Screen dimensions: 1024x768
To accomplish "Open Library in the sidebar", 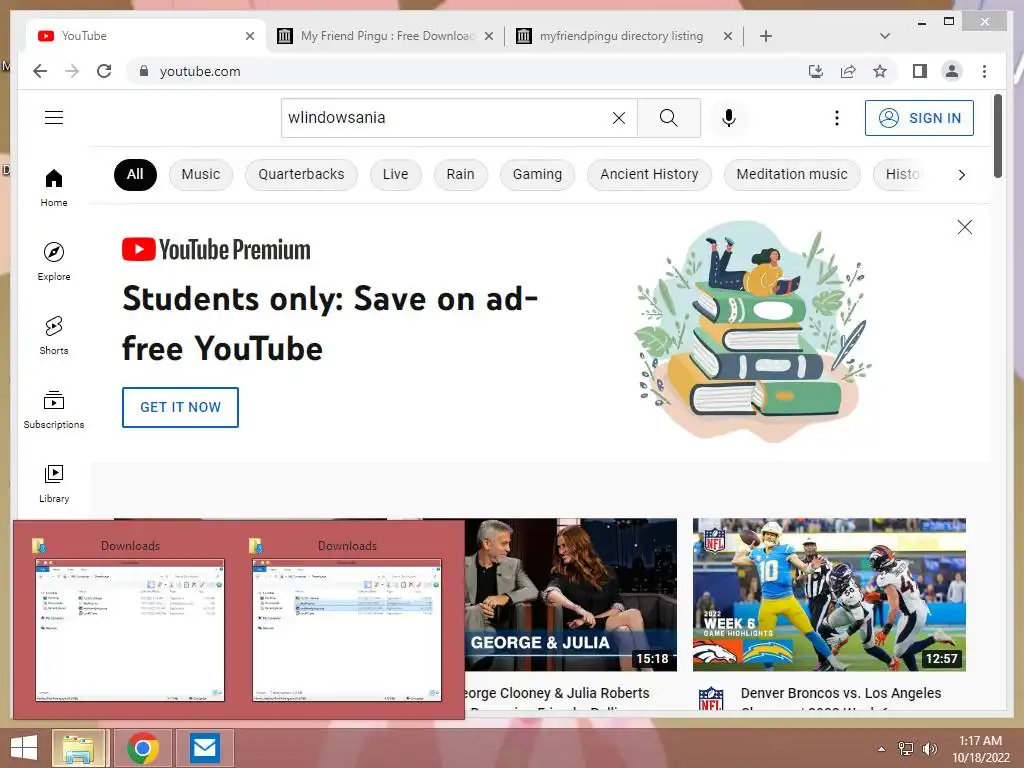I will tap(54, 483).
